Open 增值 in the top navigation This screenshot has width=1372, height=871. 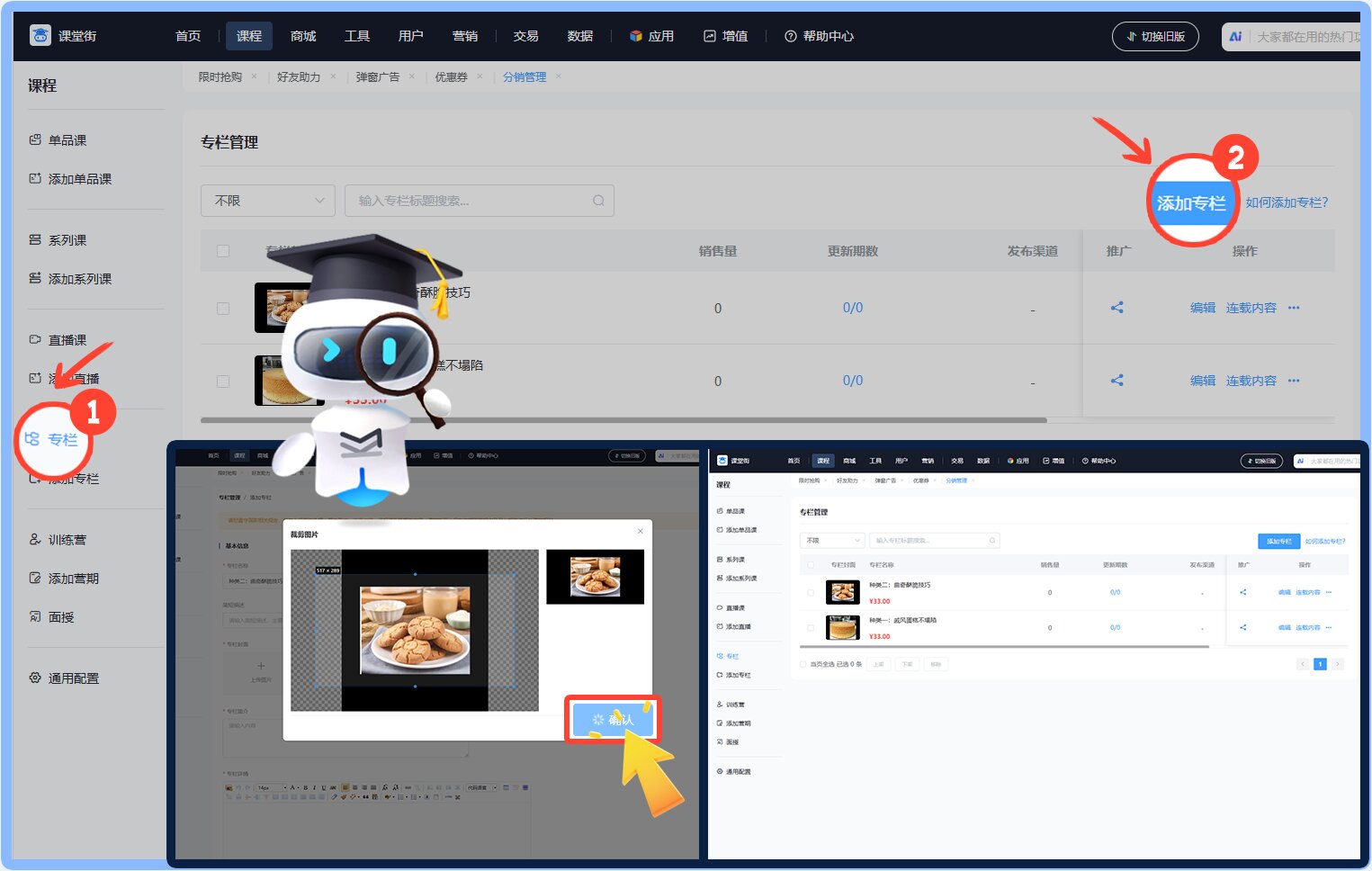(x=726, y=36)
